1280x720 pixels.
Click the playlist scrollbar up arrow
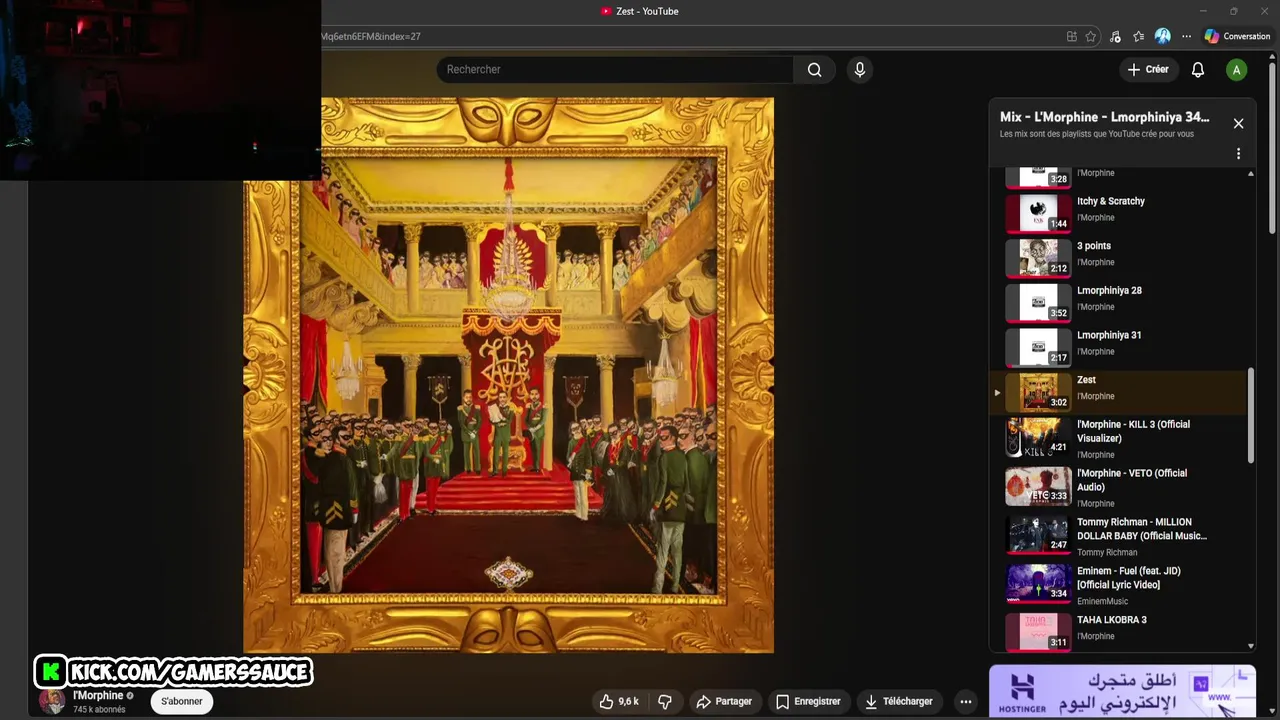click(x=1250, y=174)
